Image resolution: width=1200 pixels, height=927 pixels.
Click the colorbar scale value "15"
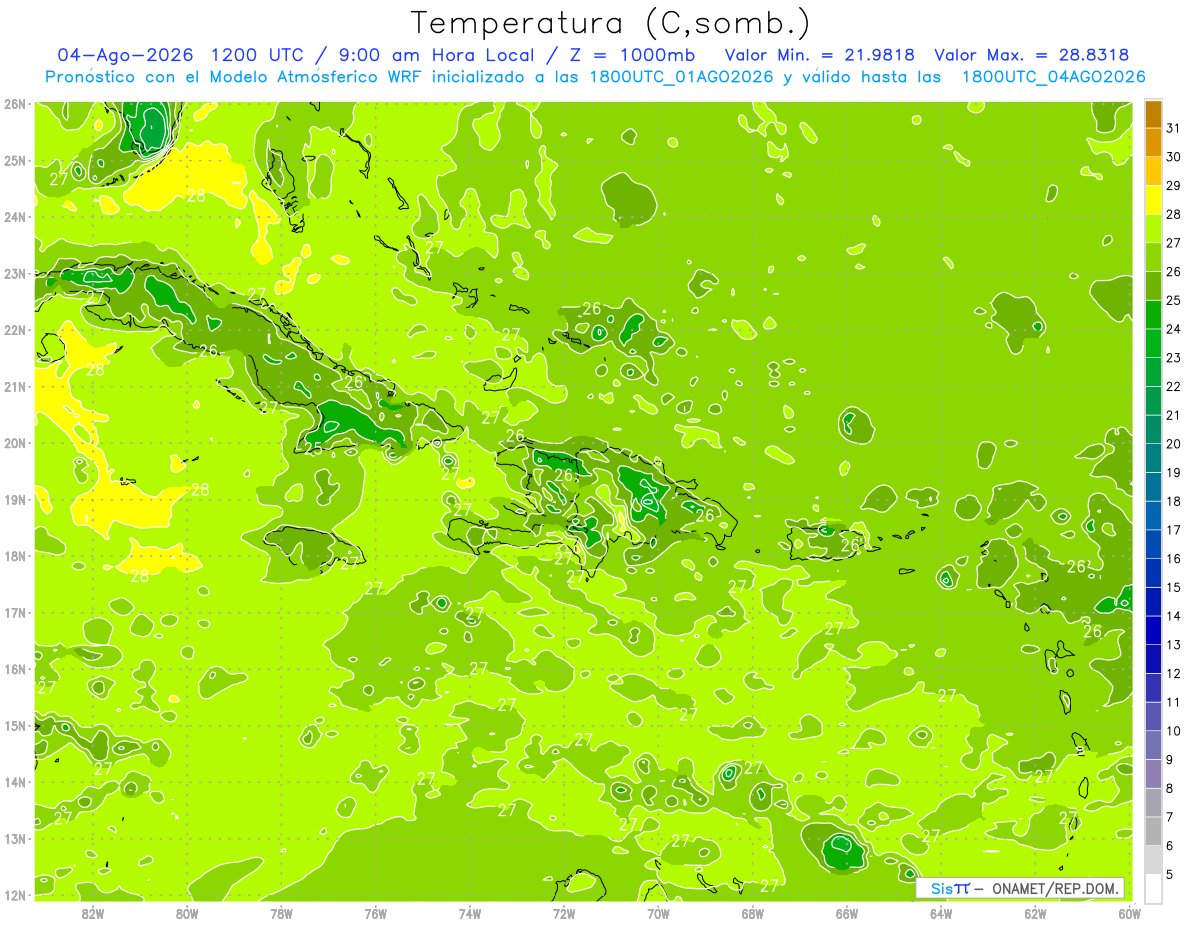(1174, 587)
